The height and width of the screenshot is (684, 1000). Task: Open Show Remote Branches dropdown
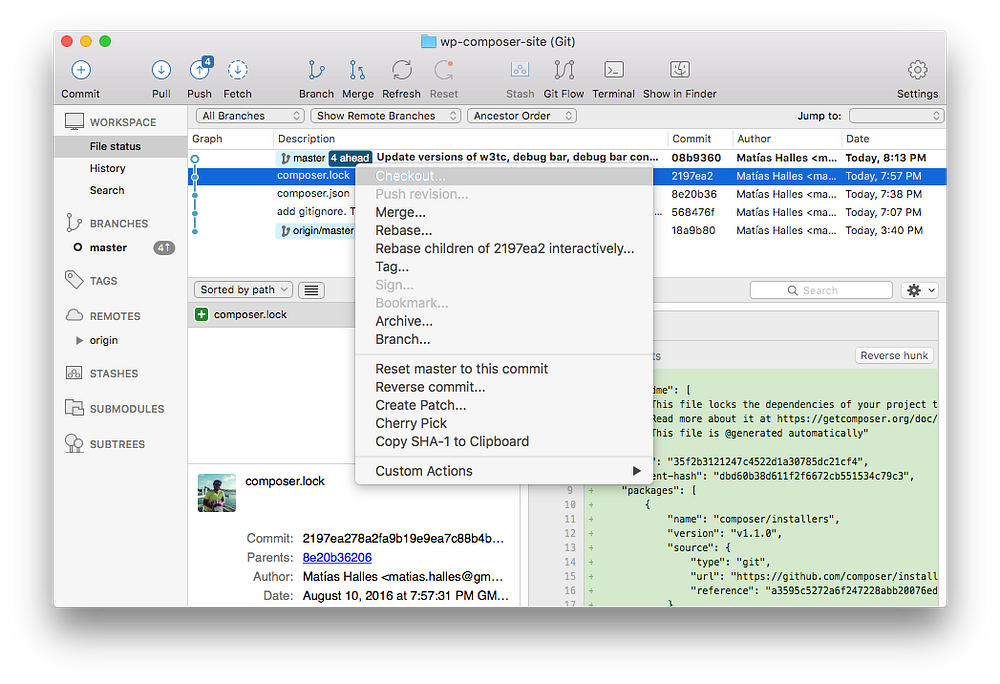click(385, 116)
